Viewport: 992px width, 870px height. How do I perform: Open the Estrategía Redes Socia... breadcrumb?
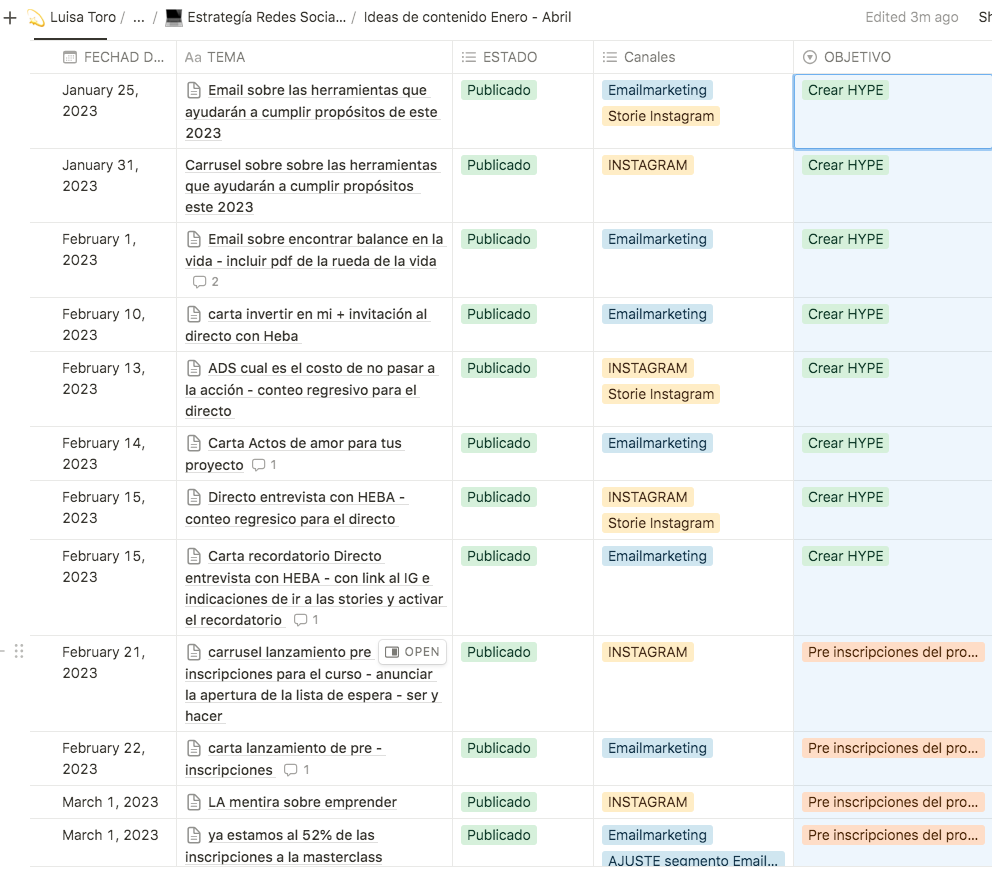tap(266, 17)
